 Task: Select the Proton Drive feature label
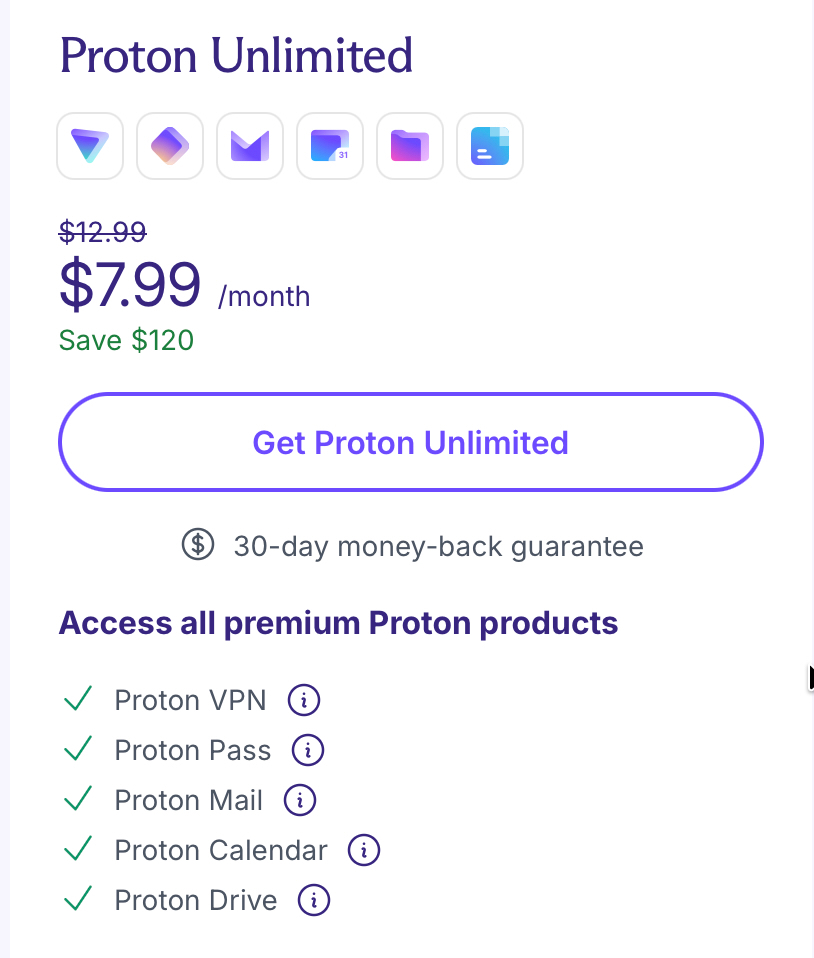pos(196,900)
